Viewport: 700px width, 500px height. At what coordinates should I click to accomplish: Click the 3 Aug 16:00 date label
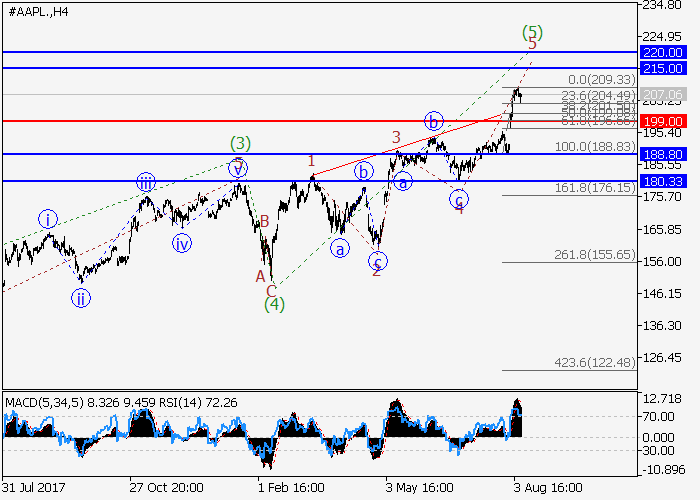548,487
